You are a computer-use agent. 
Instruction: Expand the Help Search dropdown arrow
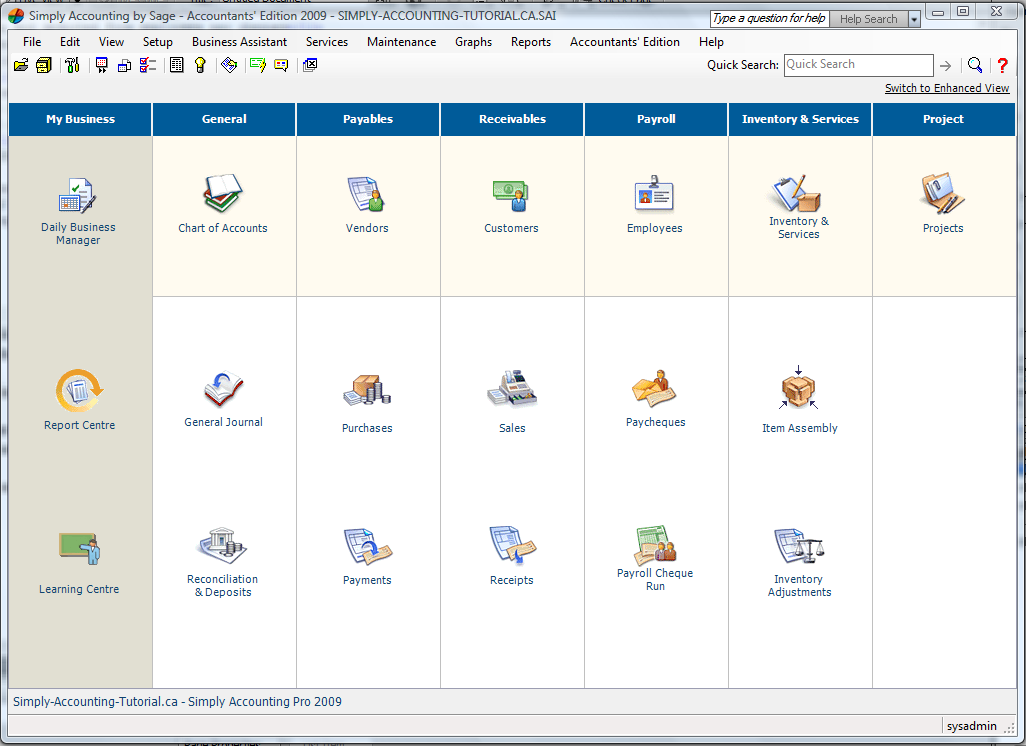tap(914, 19)
